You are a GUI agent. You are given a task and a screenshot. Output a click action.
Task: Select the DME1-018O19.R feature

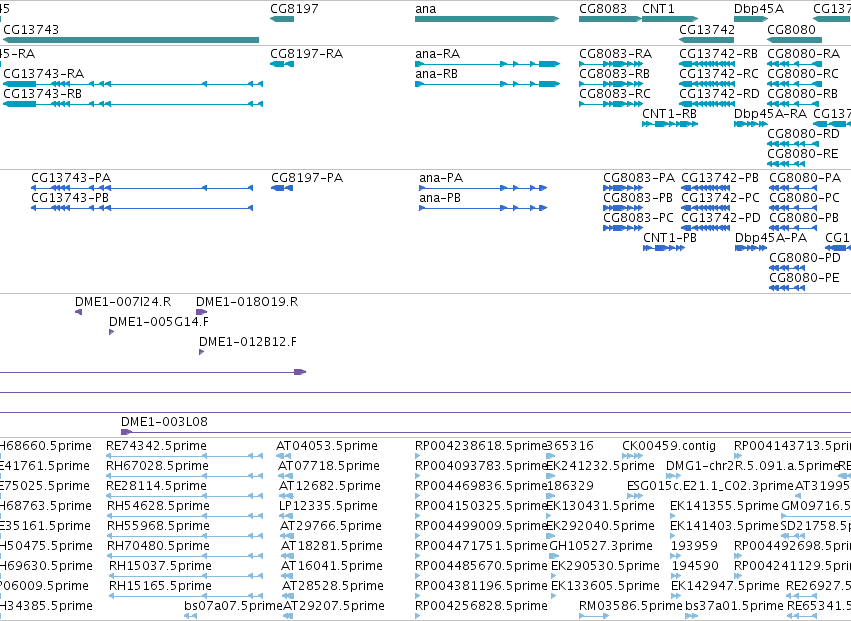[201, 312]
